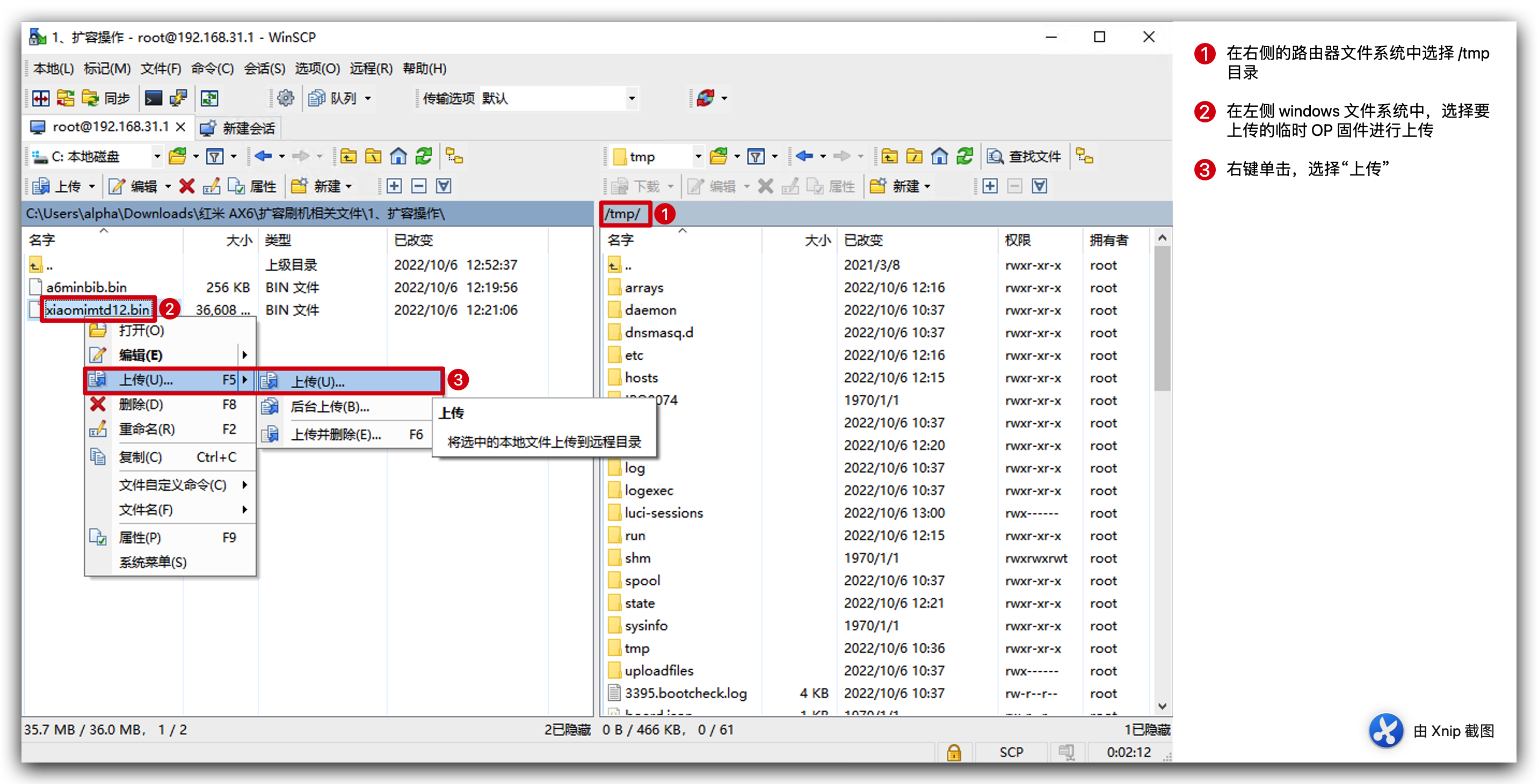This screenshot has height=784, width=1538.
Task: Click the local 属性 properties button
Action: pos(252,187)
